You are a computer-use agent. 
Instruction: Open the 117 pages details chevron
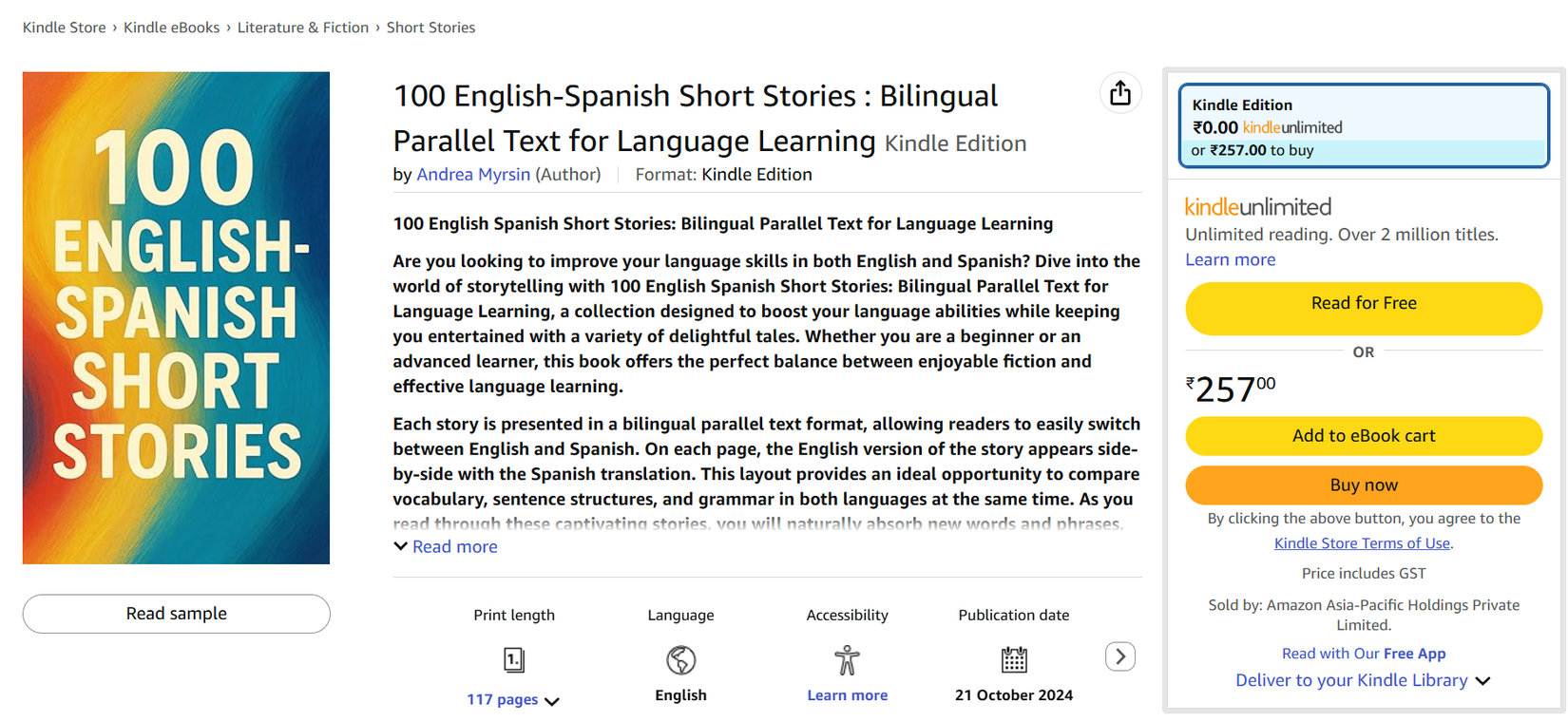552,700
